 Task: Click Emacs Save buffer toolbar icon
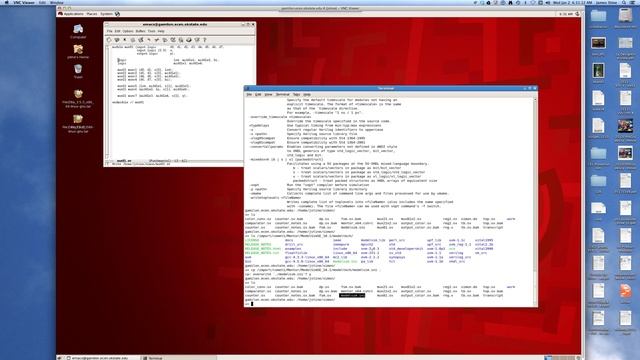click(133, 40)
